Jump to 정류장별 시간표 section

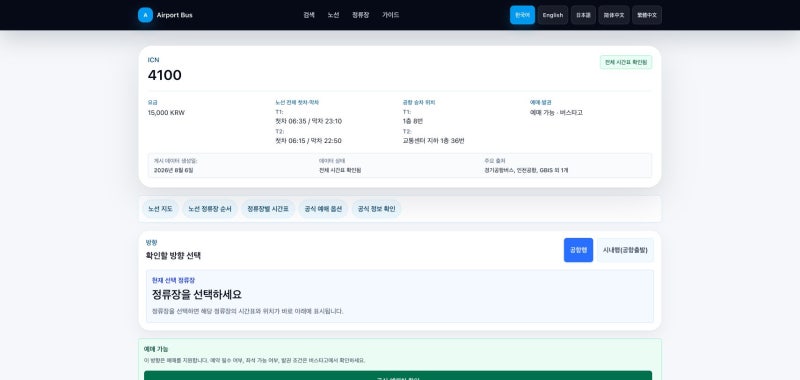click(268, 209)
